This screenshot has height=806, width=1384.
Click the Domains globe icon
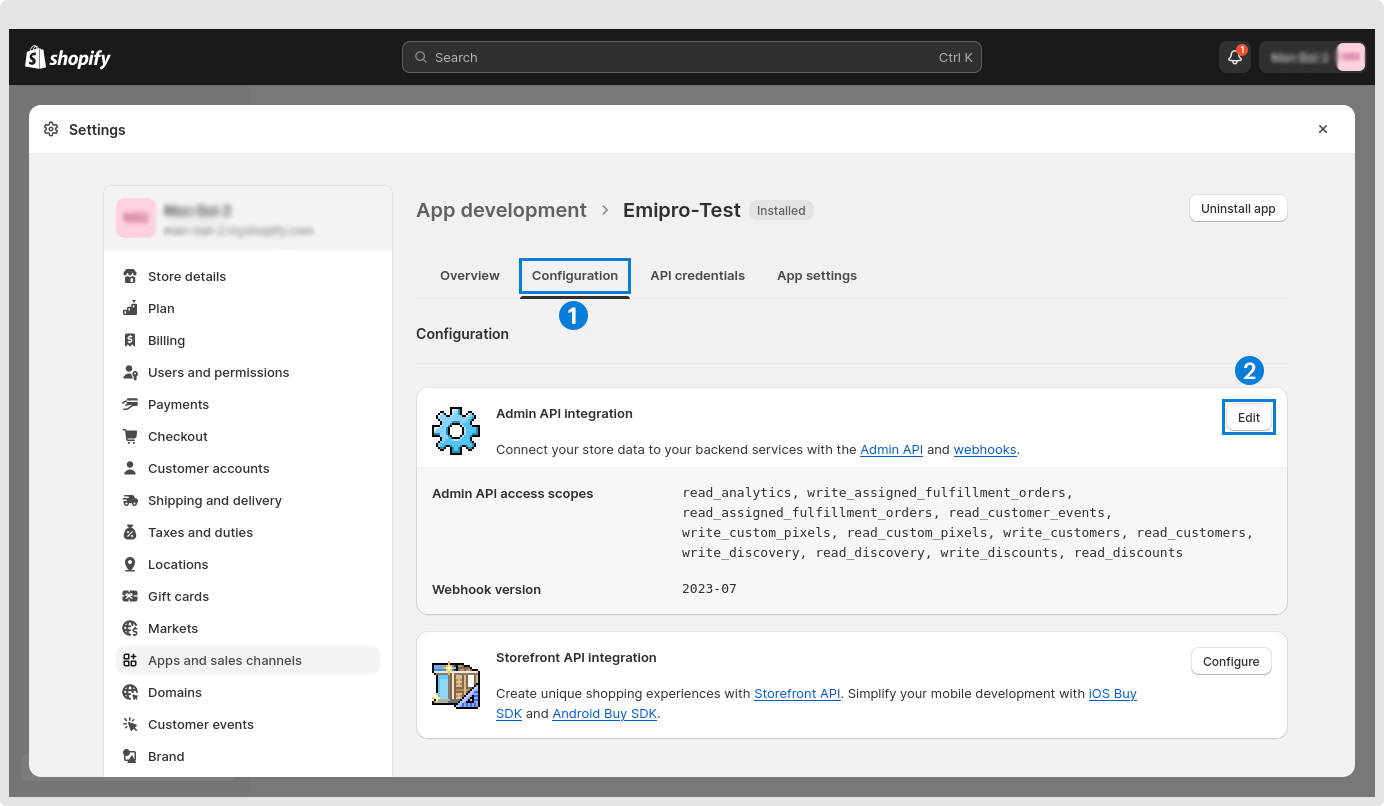click(x=130, y=692)
